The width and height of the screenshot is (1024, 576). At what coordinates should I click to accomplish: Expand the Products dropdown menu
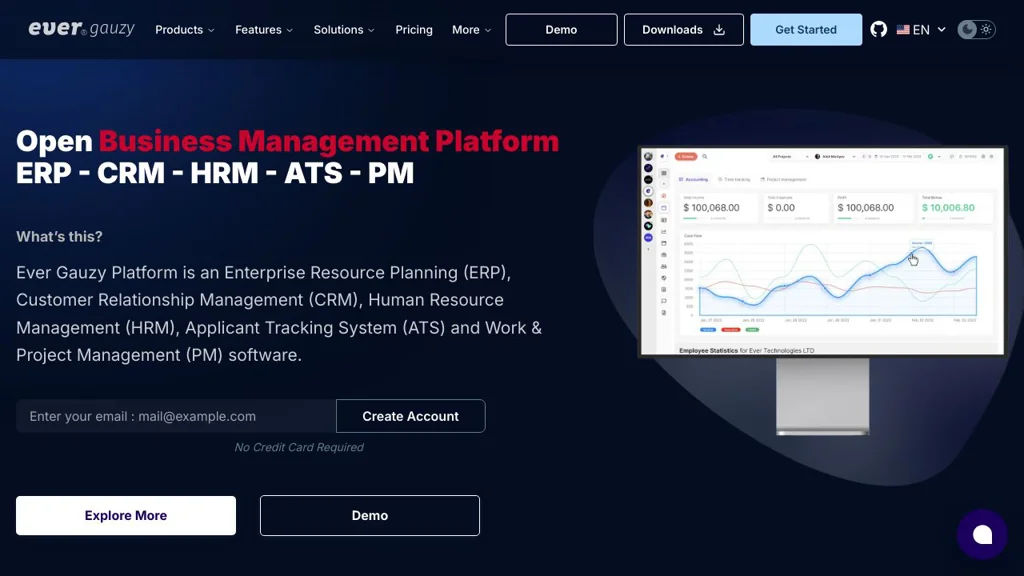click(x=185, y=29)
